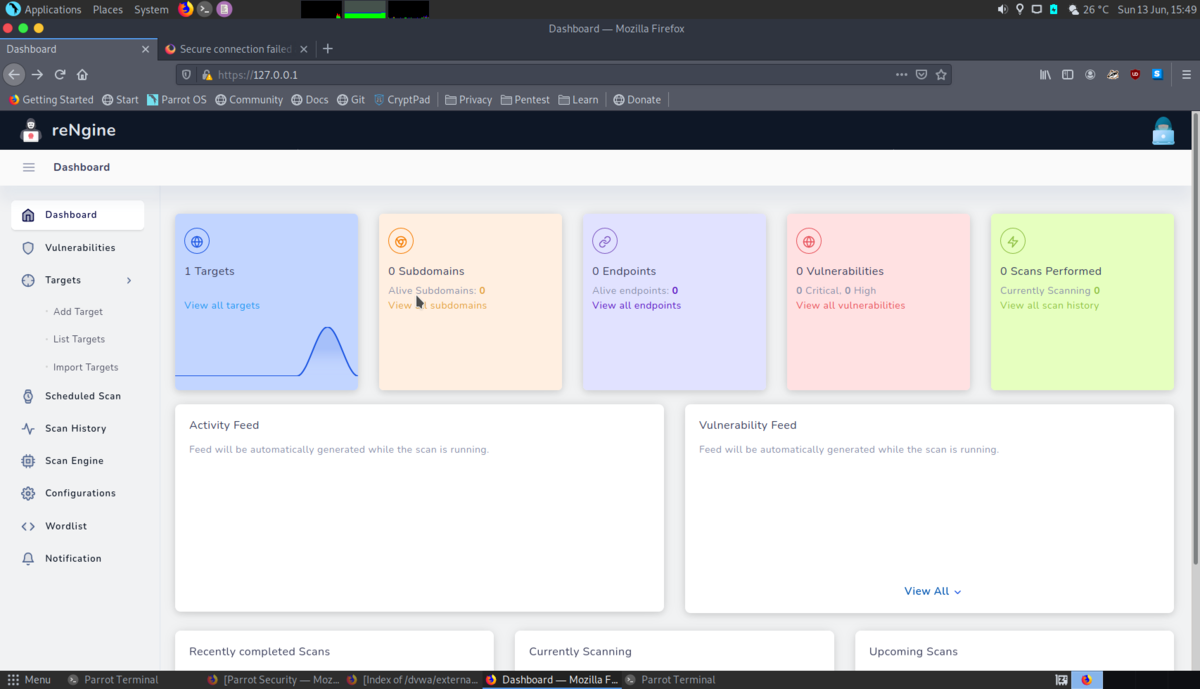Viewport: 1200px width, 689px height.
Task: Open the Firefox library icon
Action: pyautogui.click(x=1045, y=74)
